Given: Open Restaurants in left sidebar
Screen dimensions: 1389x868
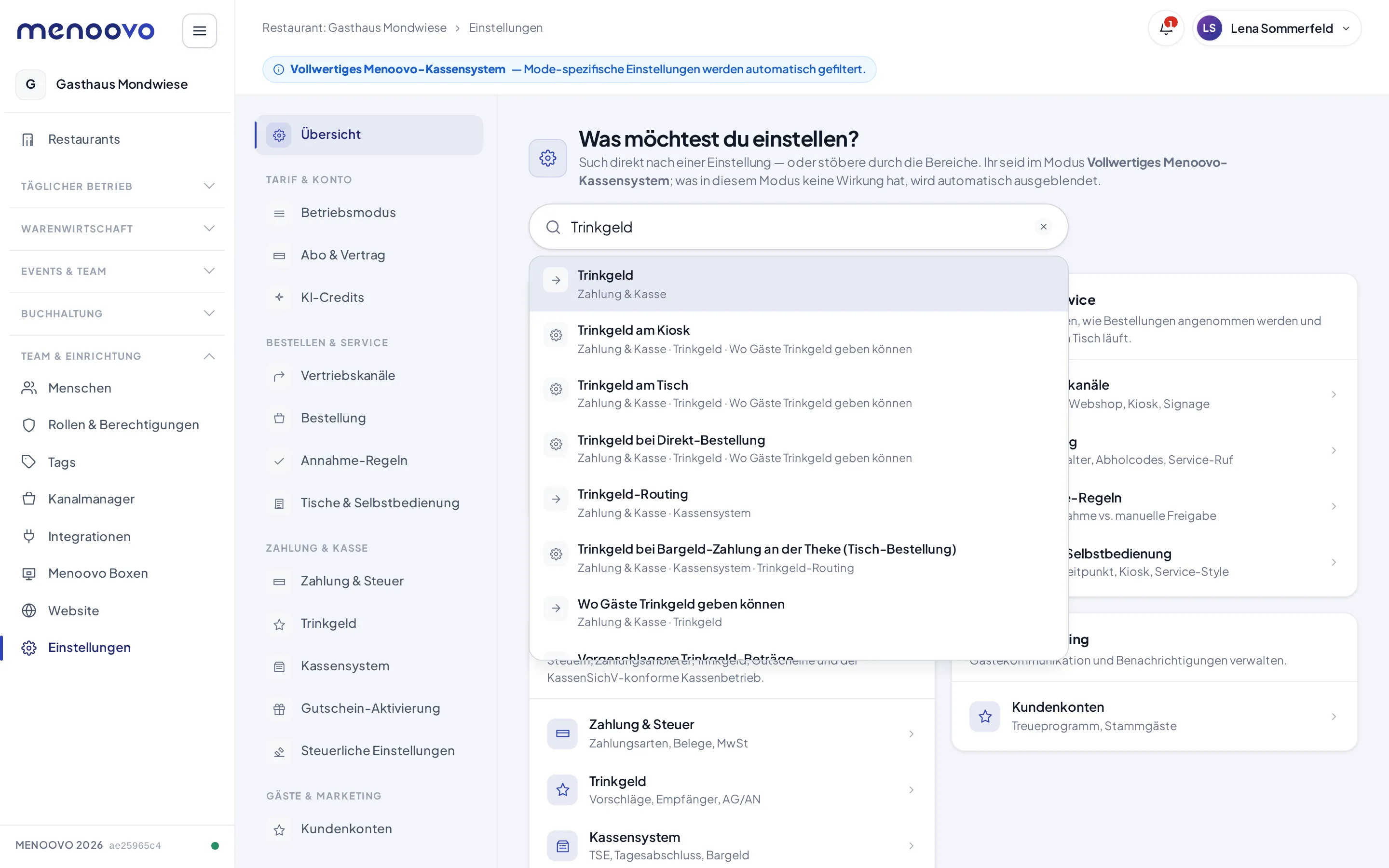Looking at the screenshot, I should (117, 139).
